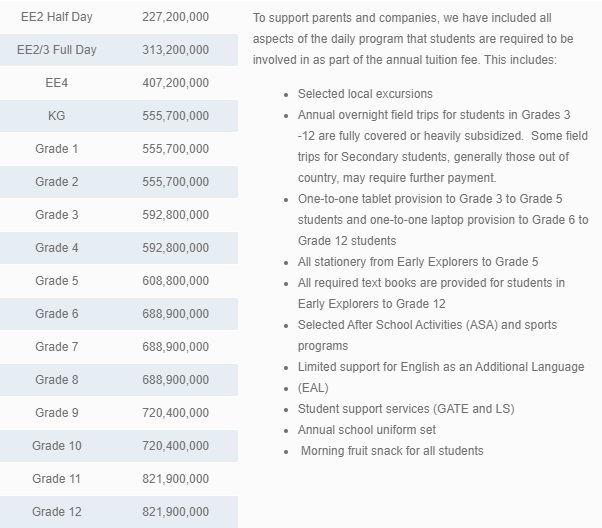Select the Grade 9 row label

[x=56, y=413]
